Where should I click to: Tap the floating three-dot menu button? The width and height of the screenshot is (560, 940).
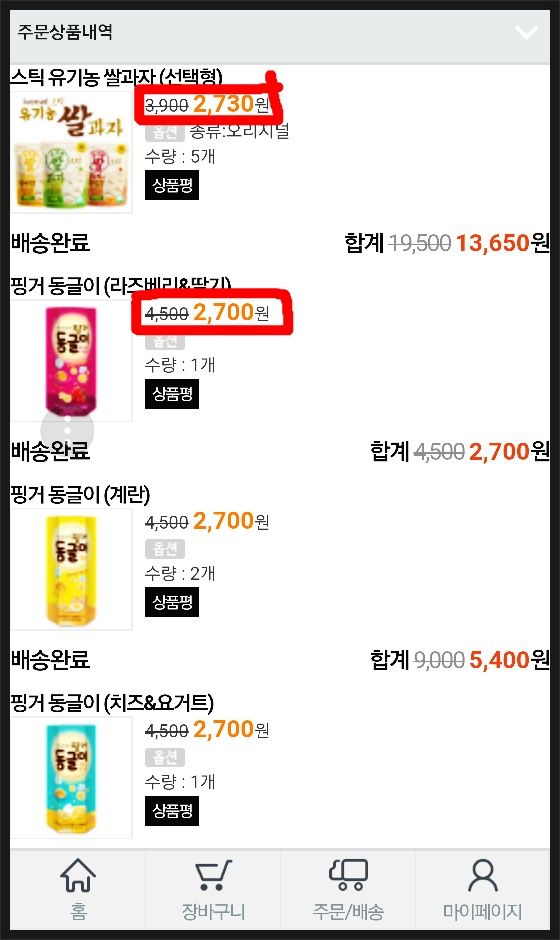click(x=67, y=430)
